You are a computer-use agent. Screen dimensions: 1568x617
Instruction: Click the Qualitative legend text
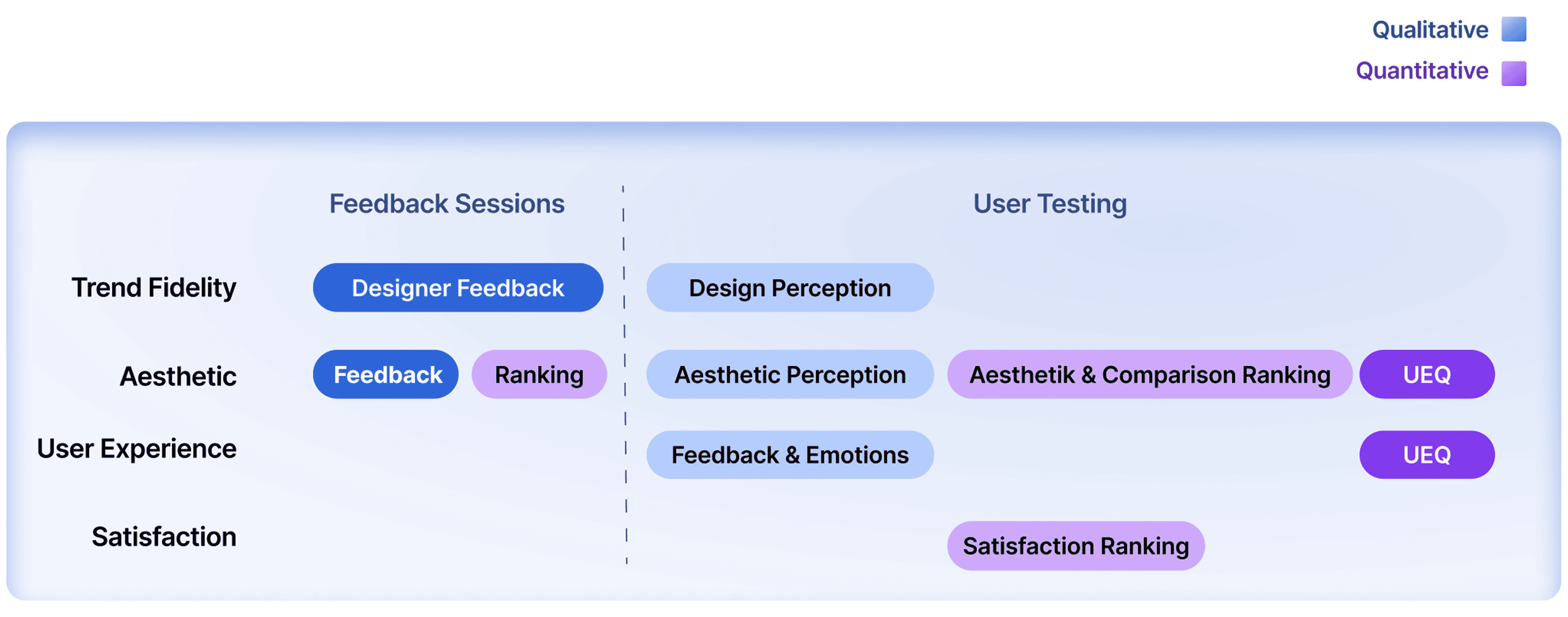click(1430, 29)
